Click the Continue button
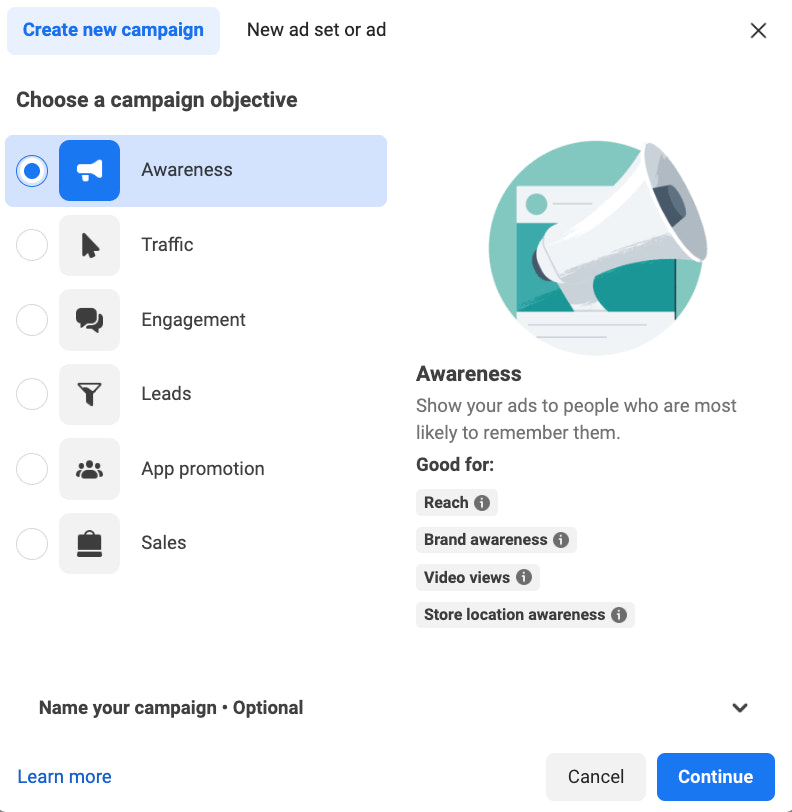 (x=715, y=776)
